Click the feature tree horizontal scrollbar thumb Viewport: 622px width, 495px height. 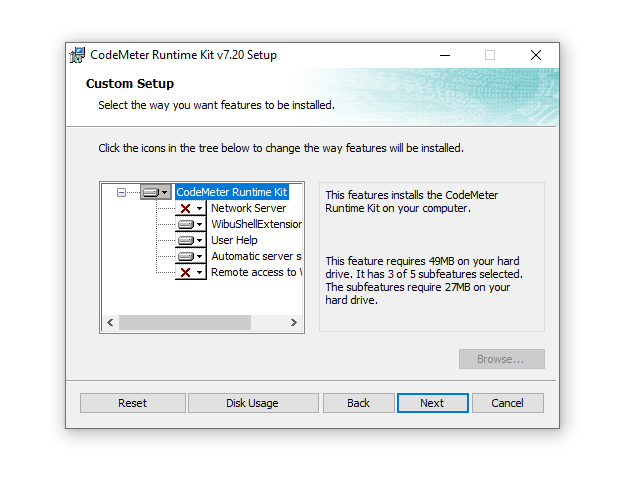coord(185,322)
